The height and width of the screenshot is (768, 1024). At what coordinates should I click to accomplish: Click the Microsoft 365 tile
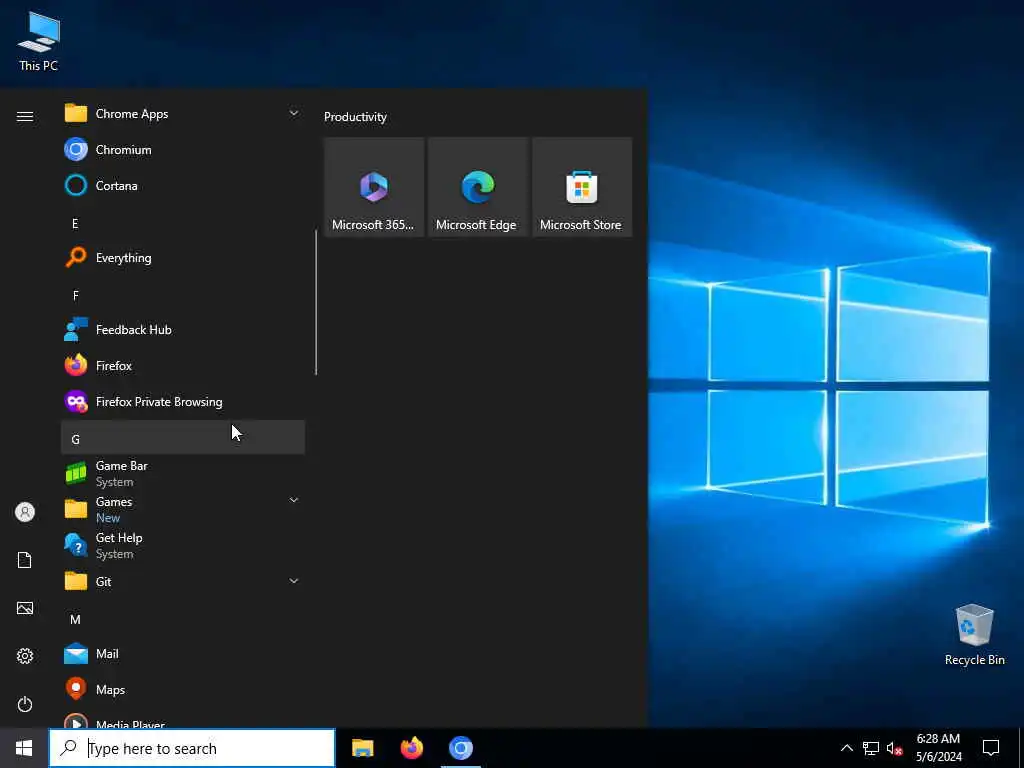[x=374, y=187]
